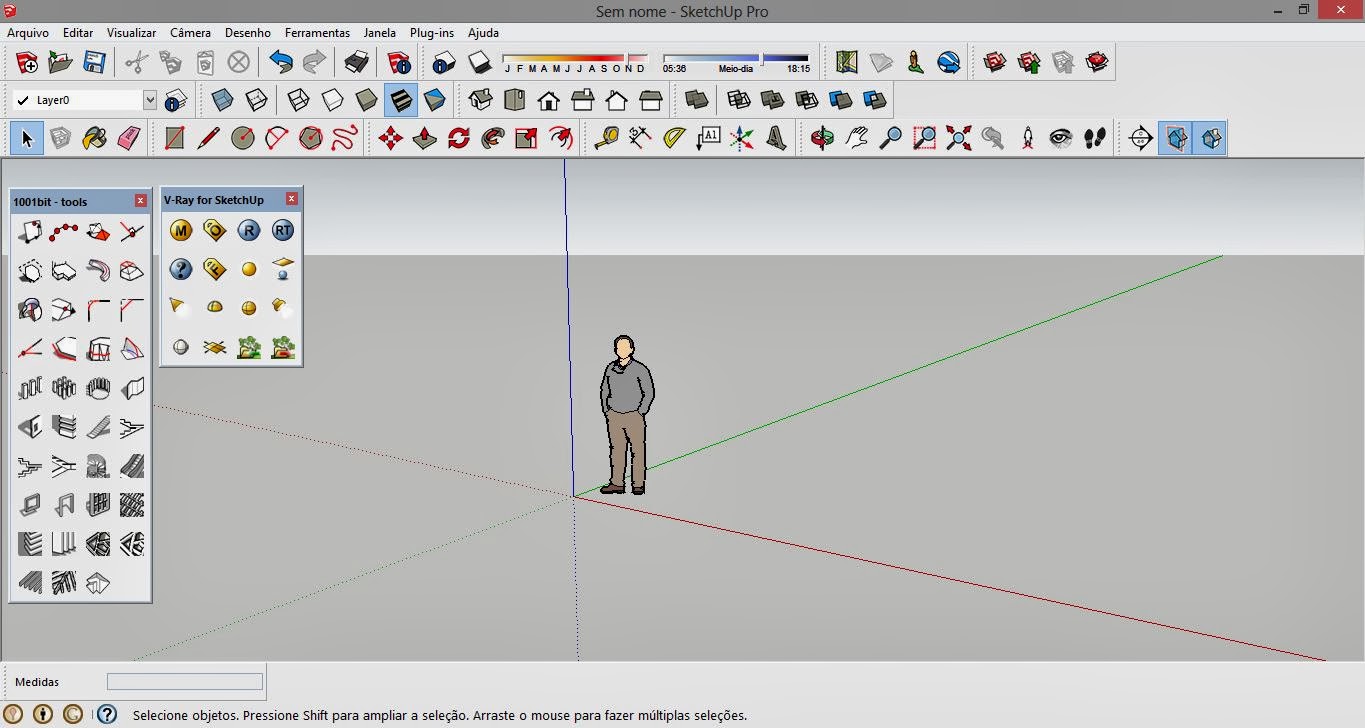The image size is (1365, 728).
Task: Expand the Câmera menu
Action: click(x=190, y=33)
